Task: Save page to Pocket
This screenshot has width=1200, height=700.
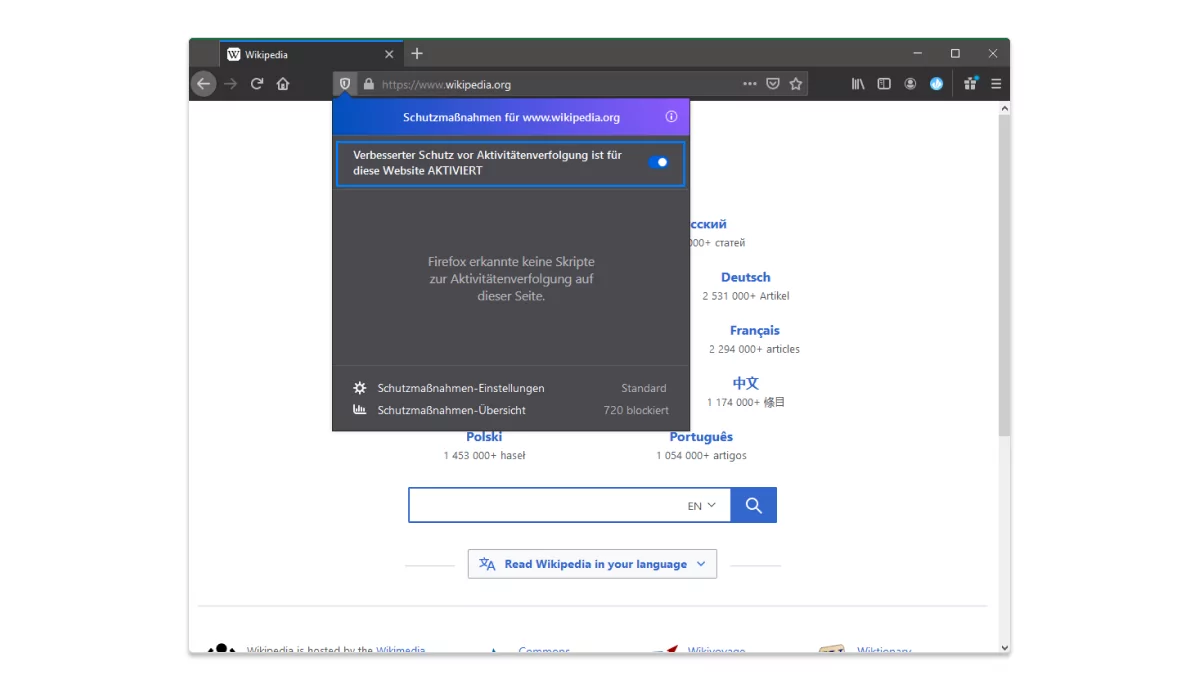Action: tap(773, 84)
